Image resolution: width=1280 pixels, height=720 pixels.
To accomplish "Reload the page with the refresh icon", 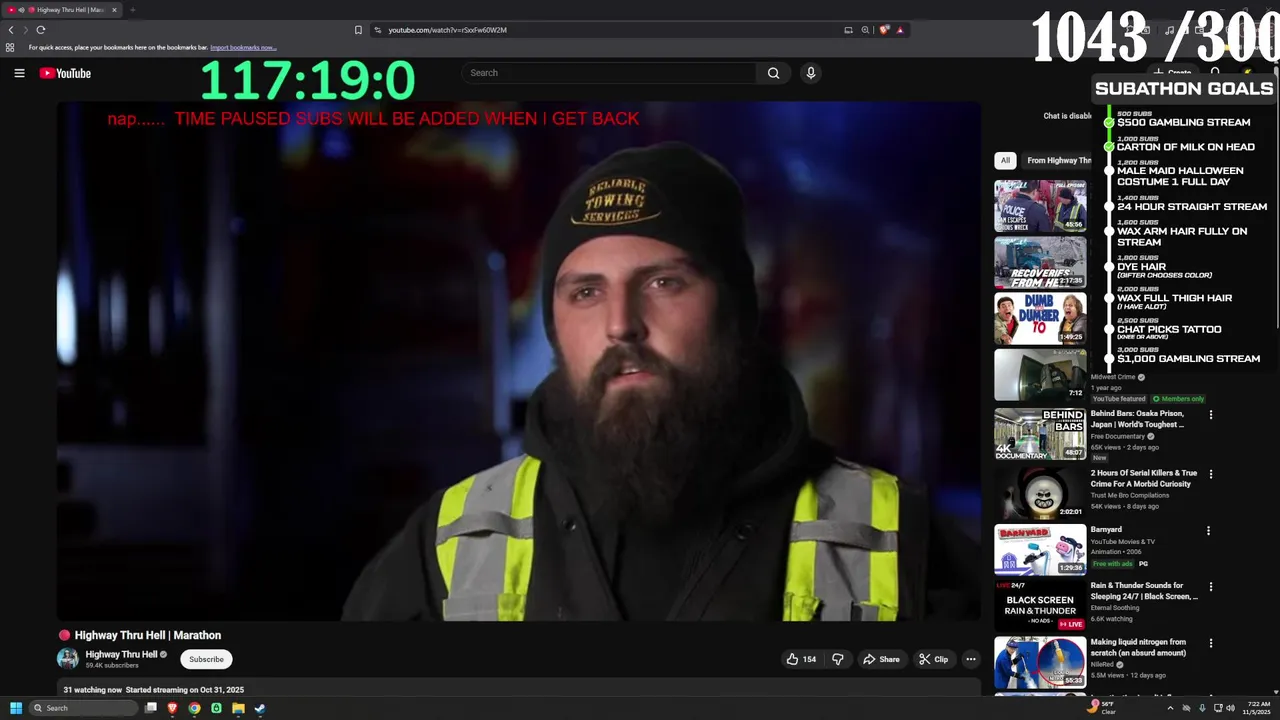I will click(41, 30).
